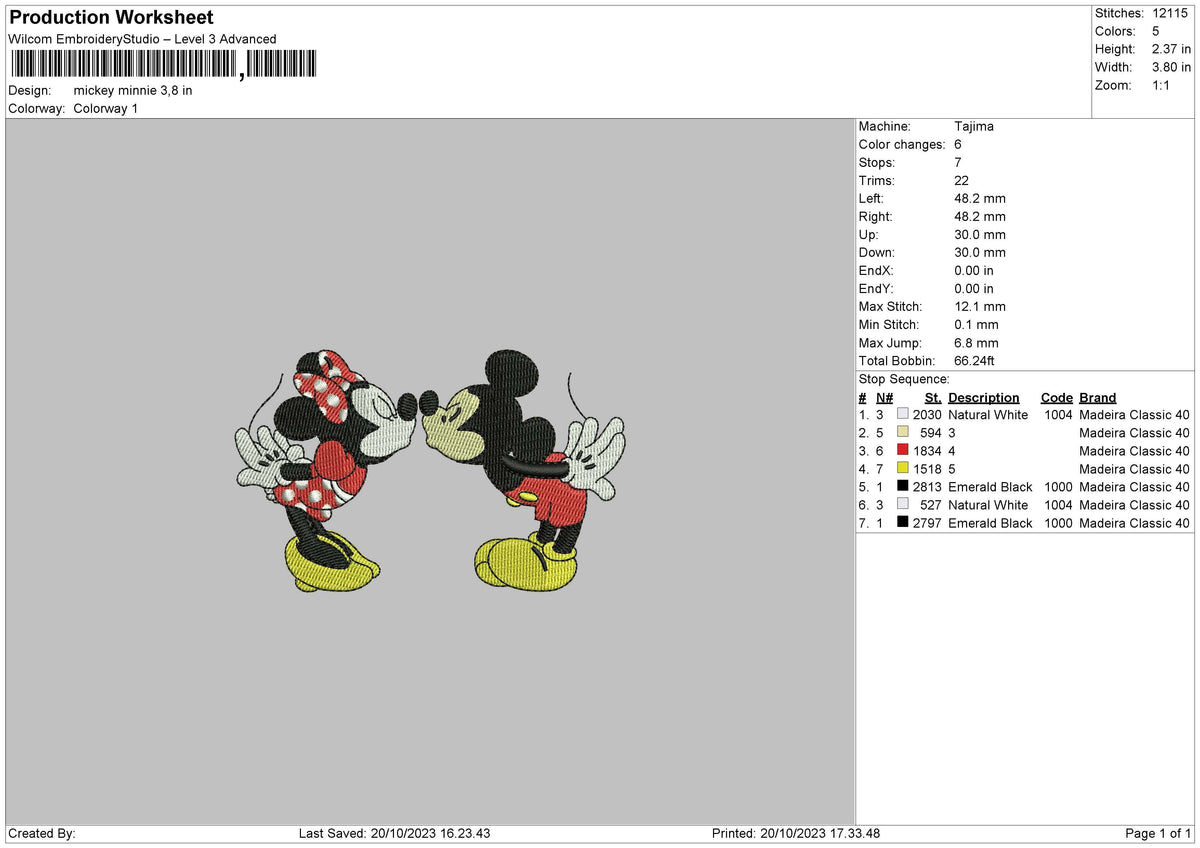Click the Width value '3.80 in'
Viewport: 1200px width, 848px height.
[1171, 67]
